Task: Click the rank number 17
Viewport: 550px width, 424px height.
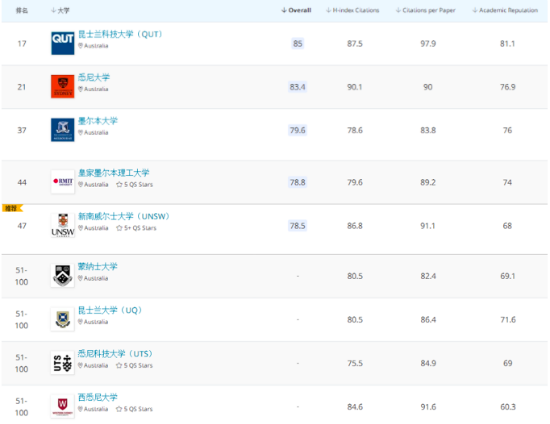Action: (22, 43)
